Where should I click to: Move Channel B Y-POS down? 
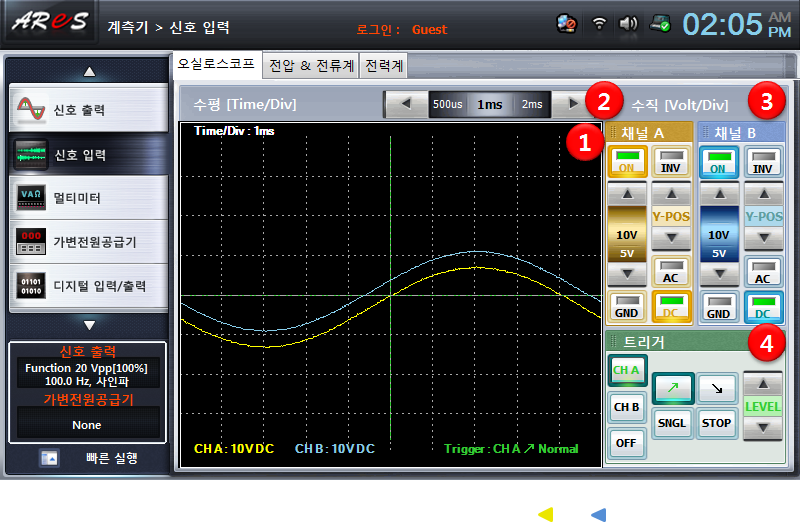coord(764,238)
